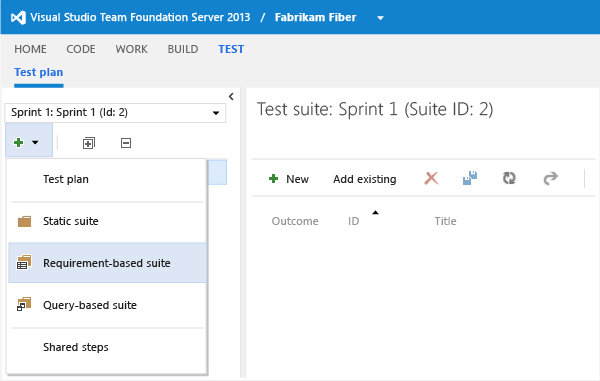Open the BUILD hub
Screen dimensions: 600x381
[183, 49]
